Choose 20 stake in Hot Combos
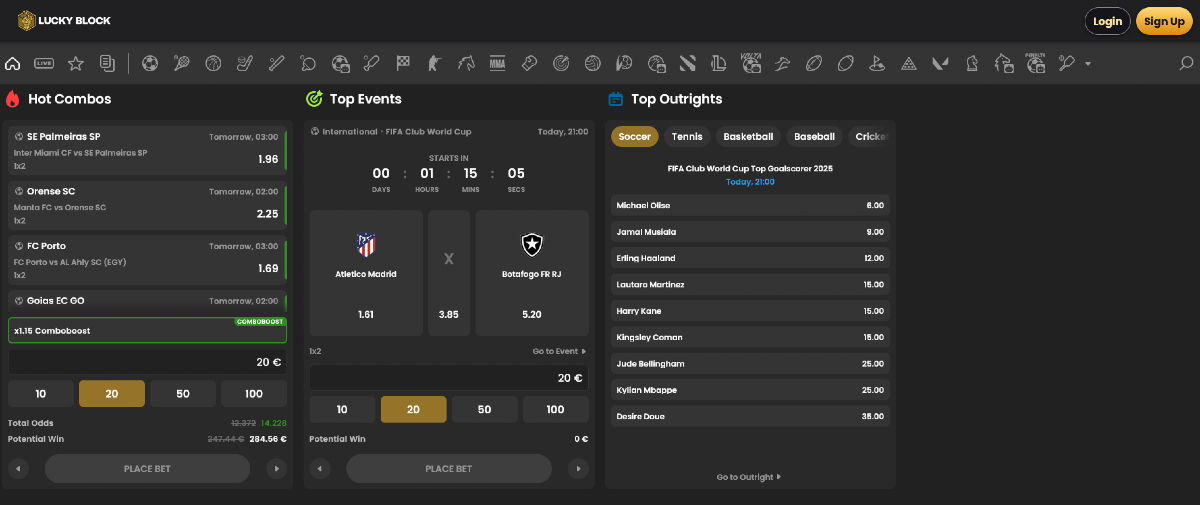 [x=112, y=394]
